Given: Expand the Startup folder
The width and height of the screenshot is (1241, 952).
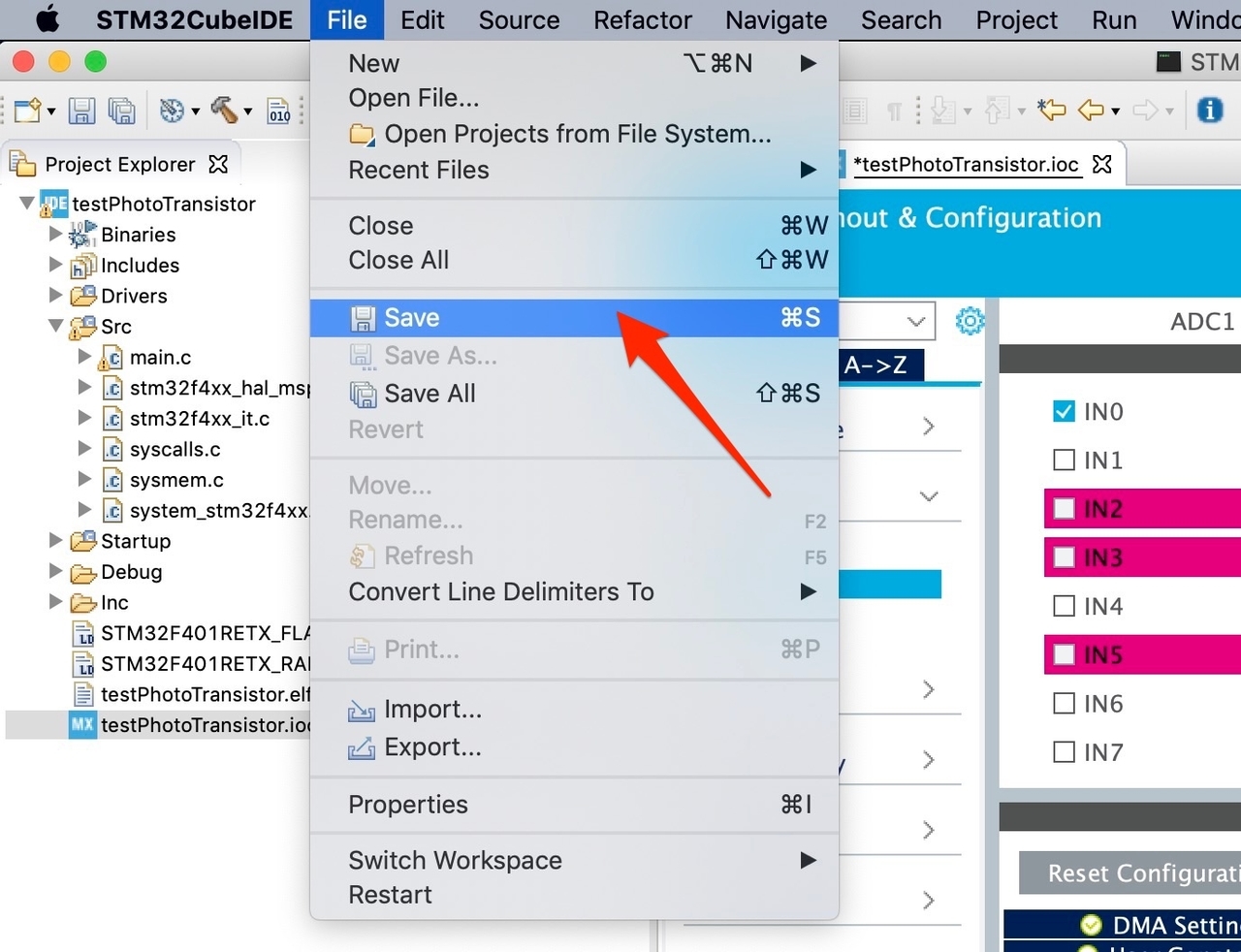Looking at the screenshot, I should click(55, 541).
